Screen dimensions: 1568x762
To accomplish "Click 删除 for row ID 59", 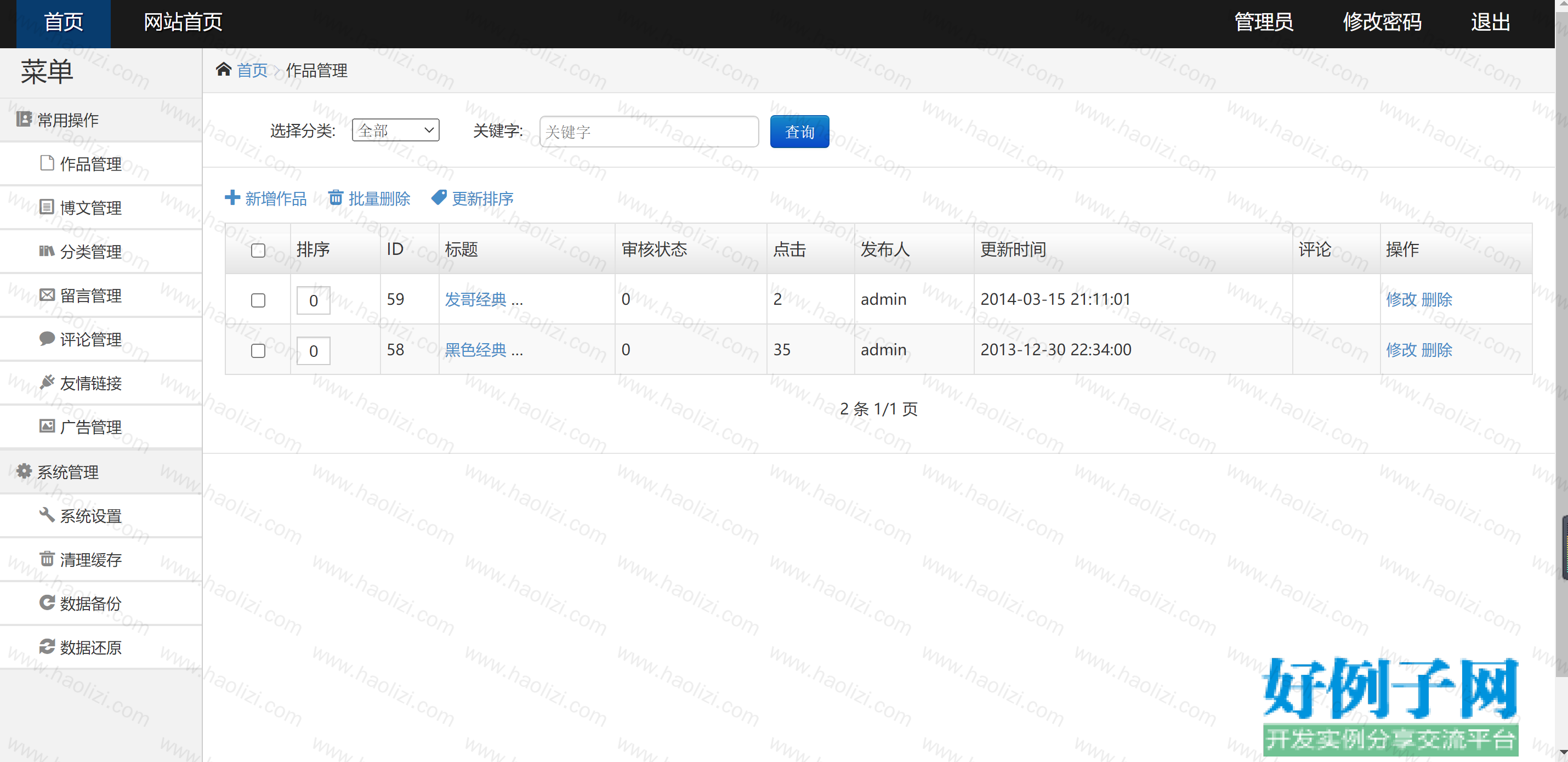I will tap(1436, 299).
